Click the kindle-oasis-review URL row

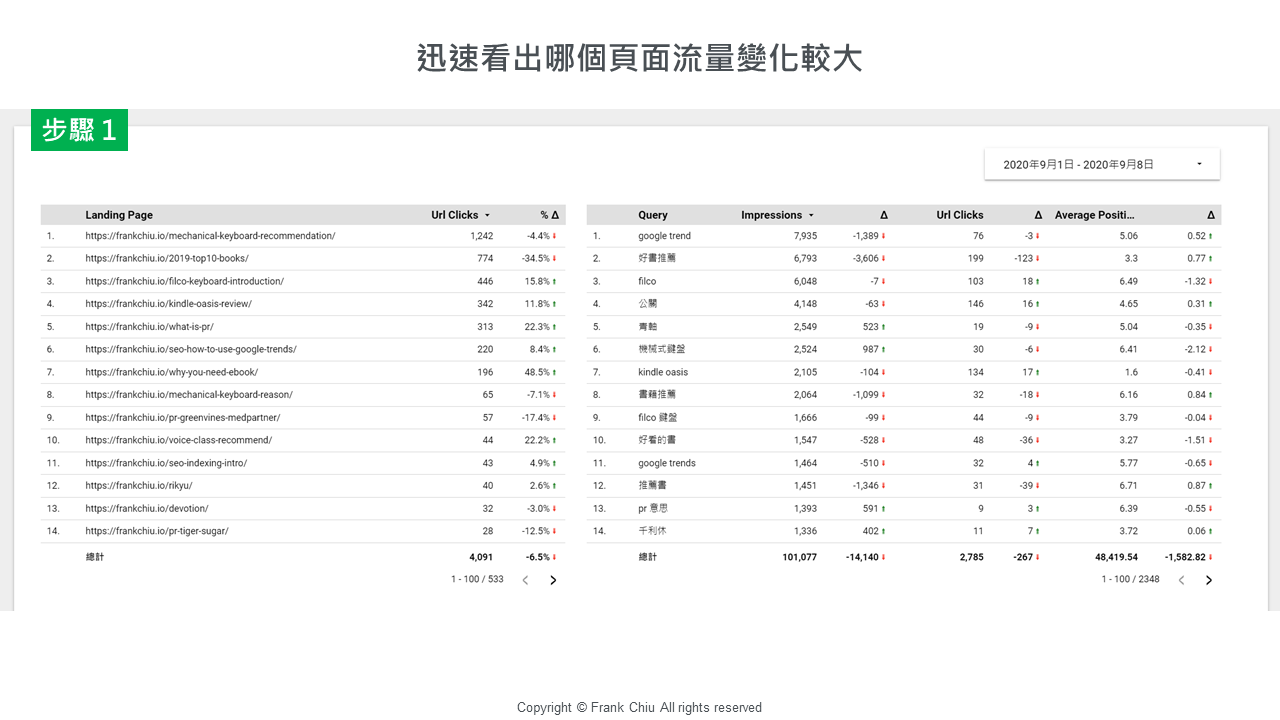click(x=168, y=304)
